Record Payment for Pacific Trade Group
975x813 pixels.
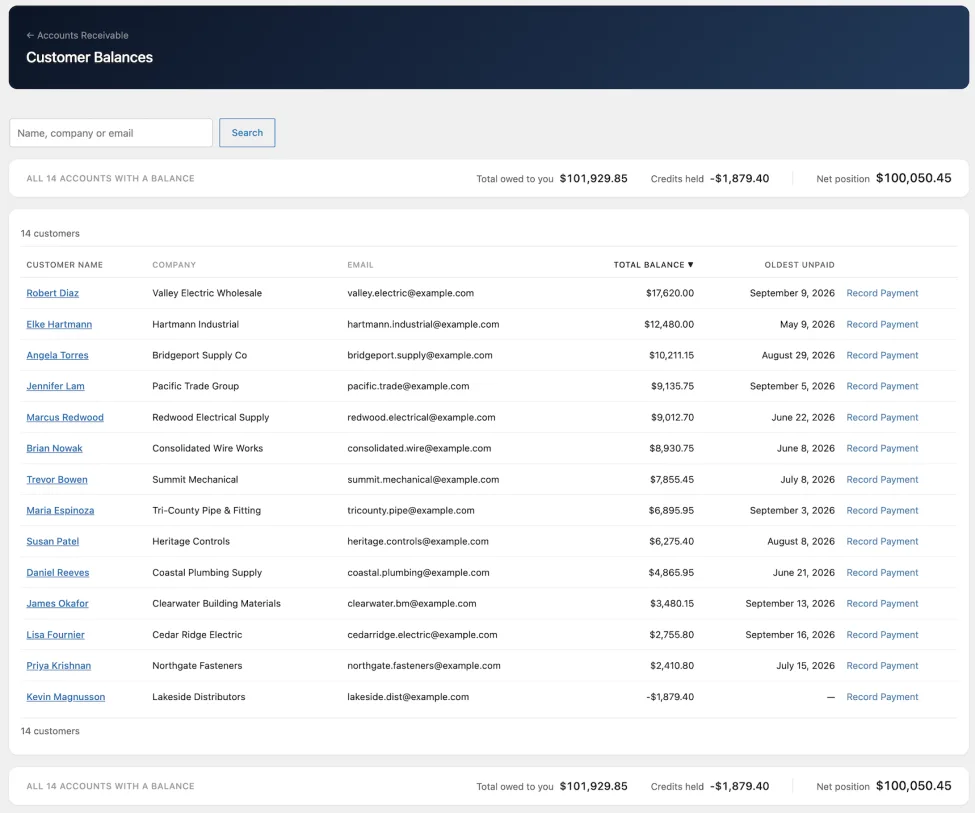coord(882,386)
